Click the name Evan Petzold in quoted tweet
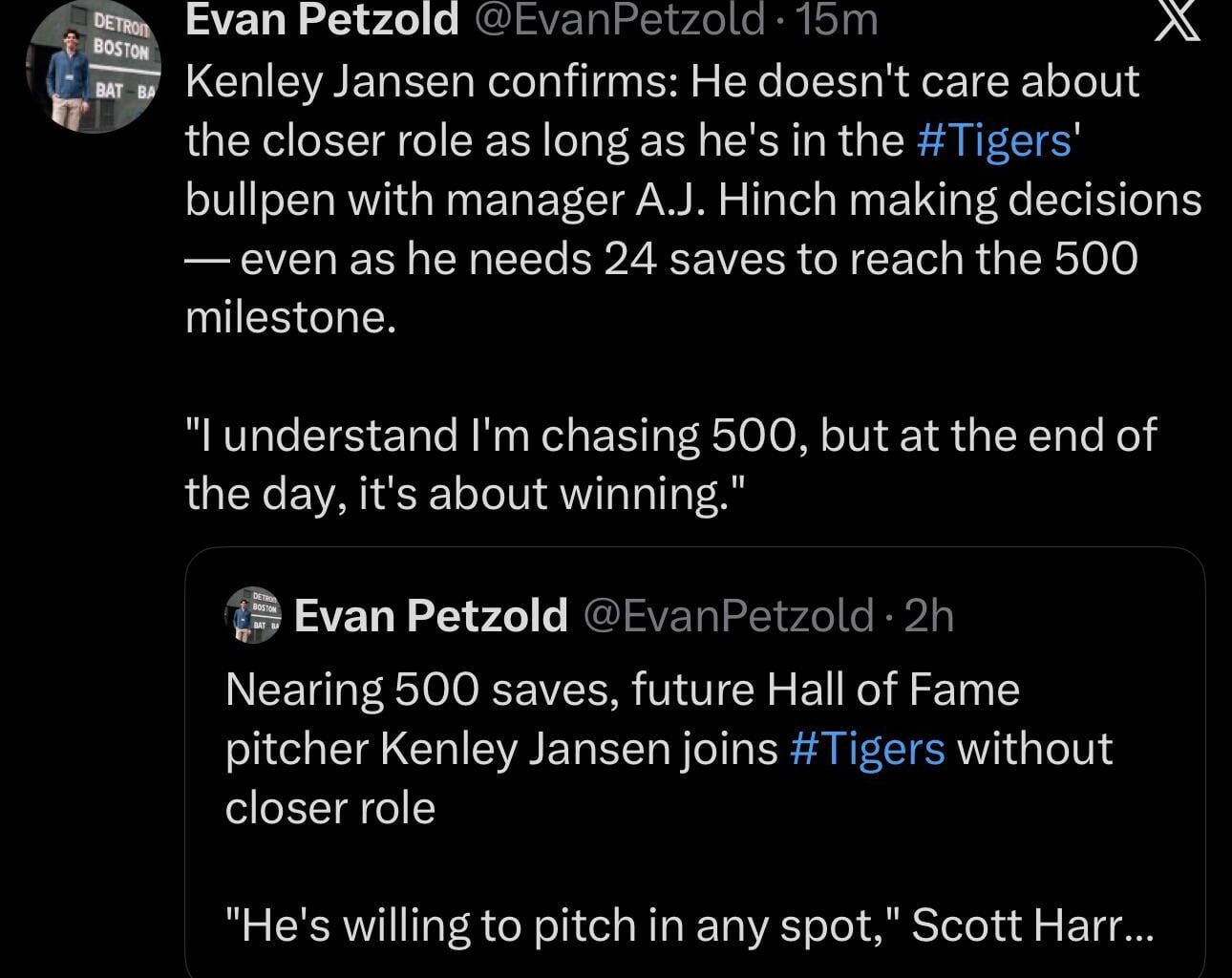 tap(430, 615)
